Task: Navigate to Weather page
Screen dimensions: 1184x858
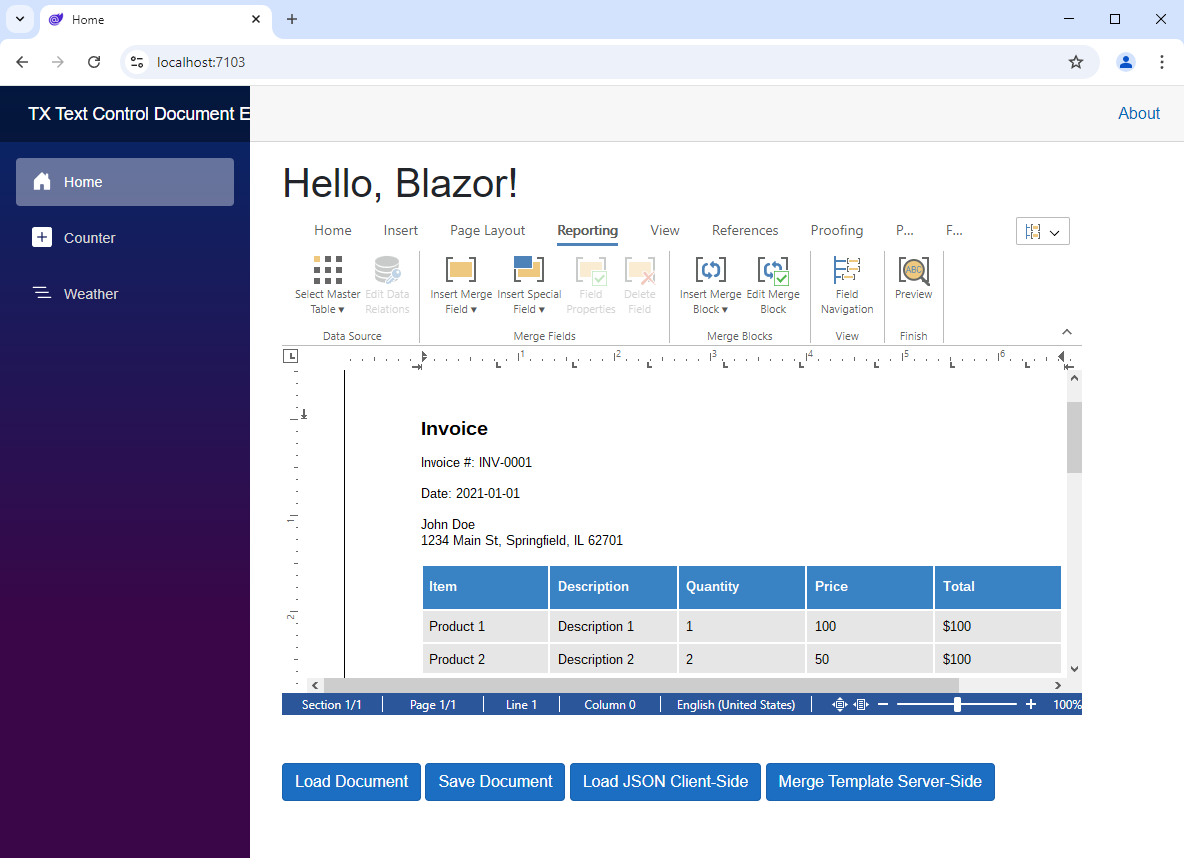Action: point(125,294)
